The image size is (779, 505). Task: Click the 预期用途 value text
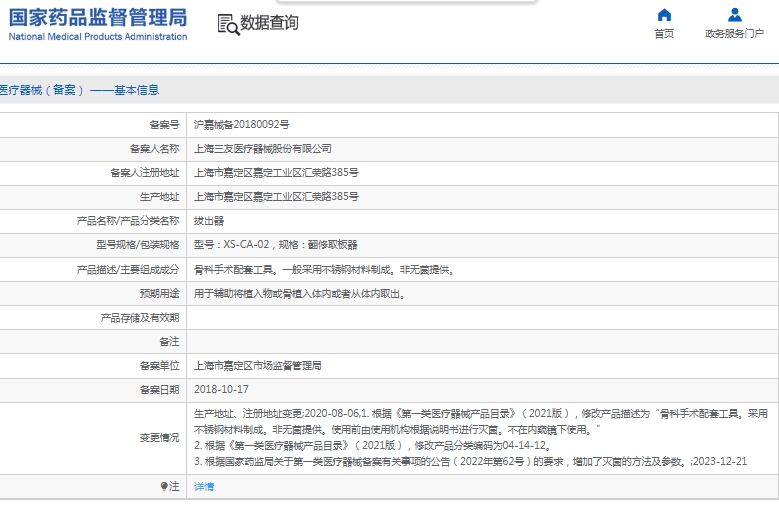(x=300, y=294)
